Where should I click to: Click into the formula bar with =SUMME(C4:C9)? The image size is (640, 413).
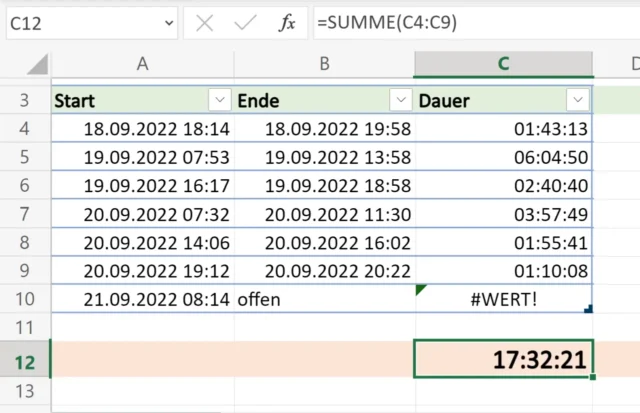(470, 23)
